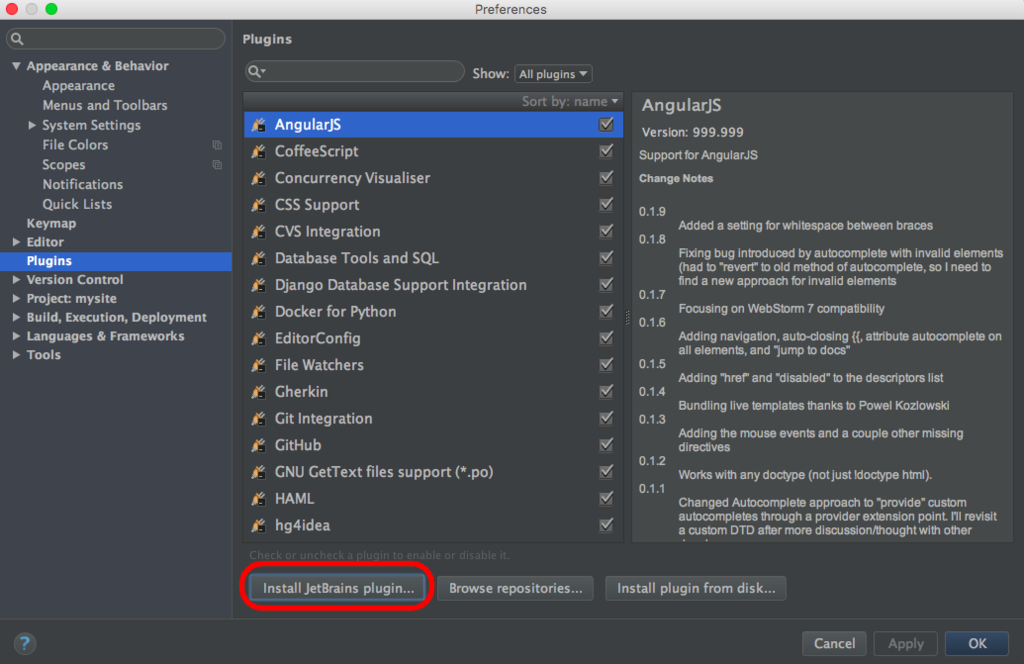Viewport: 1024px width, 664px height.
Task: Uncheck the Git Integration plugin
Action: pyautogui.click(x=606, y=418)
